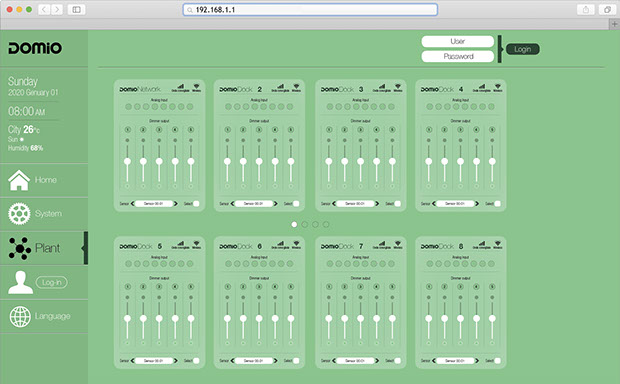Previous sensor arrow on DomoDock 7
Viewport: 620px width, 384px height.
point(334,361)
